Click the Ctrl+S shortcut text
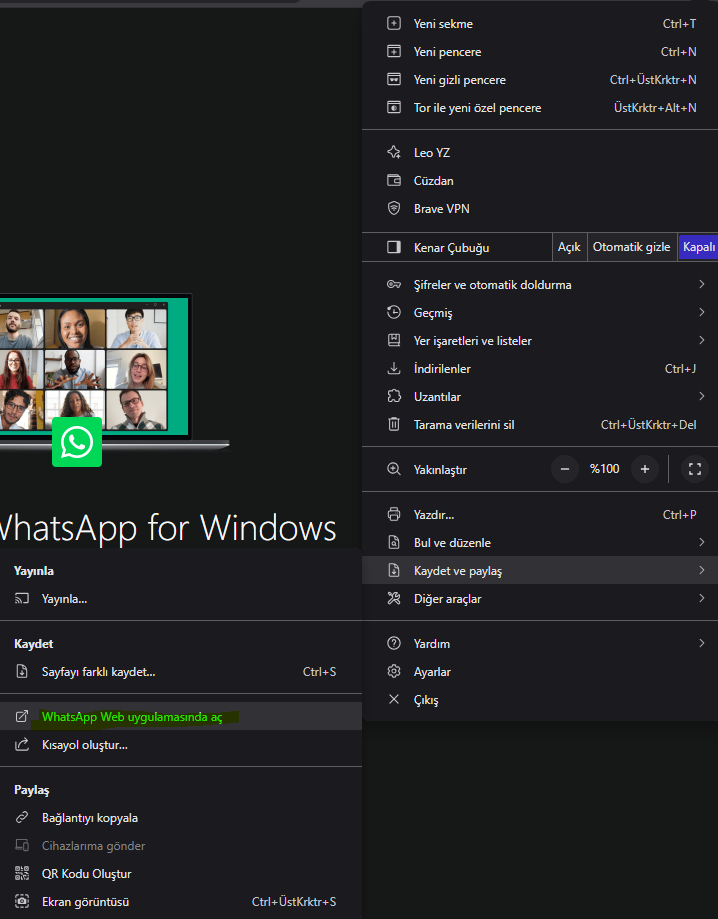The height and width of the screenshot is (919, 718). [x=319, y=672]
